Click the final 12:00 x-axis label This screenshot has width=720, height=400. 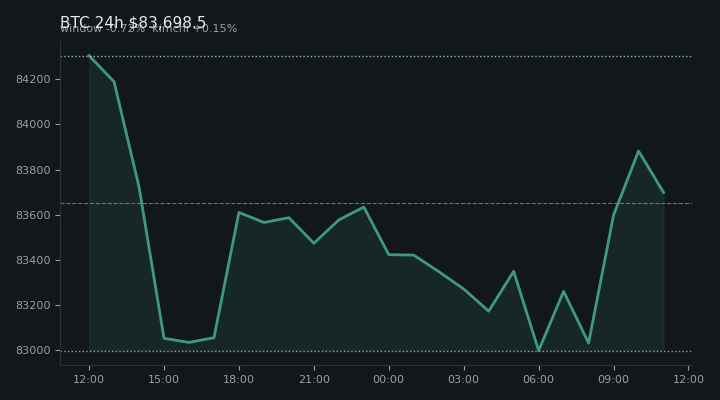[x=688, y=379]
